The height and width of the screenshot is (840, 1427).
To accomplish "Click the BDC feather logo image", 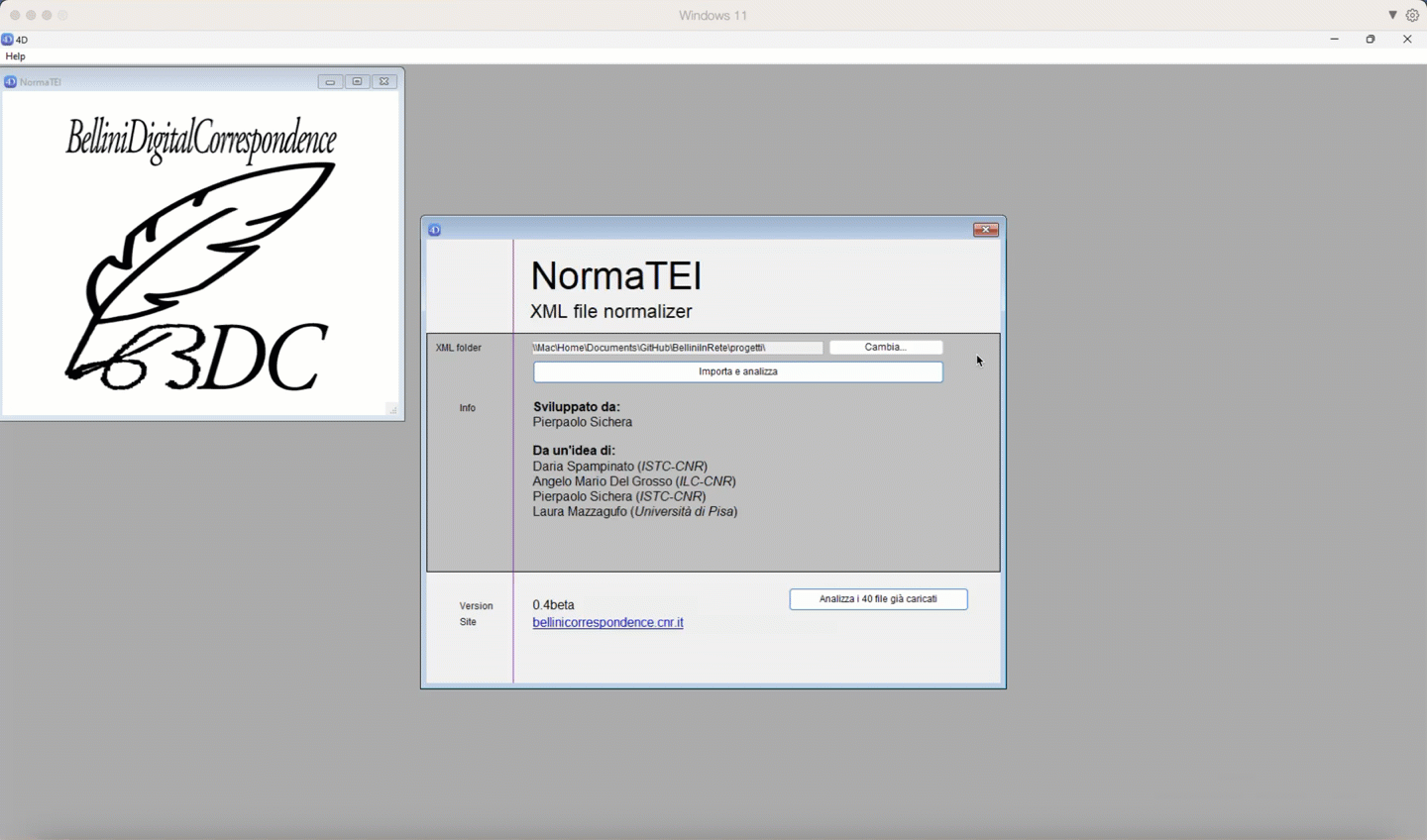I will tap(201, 255).
